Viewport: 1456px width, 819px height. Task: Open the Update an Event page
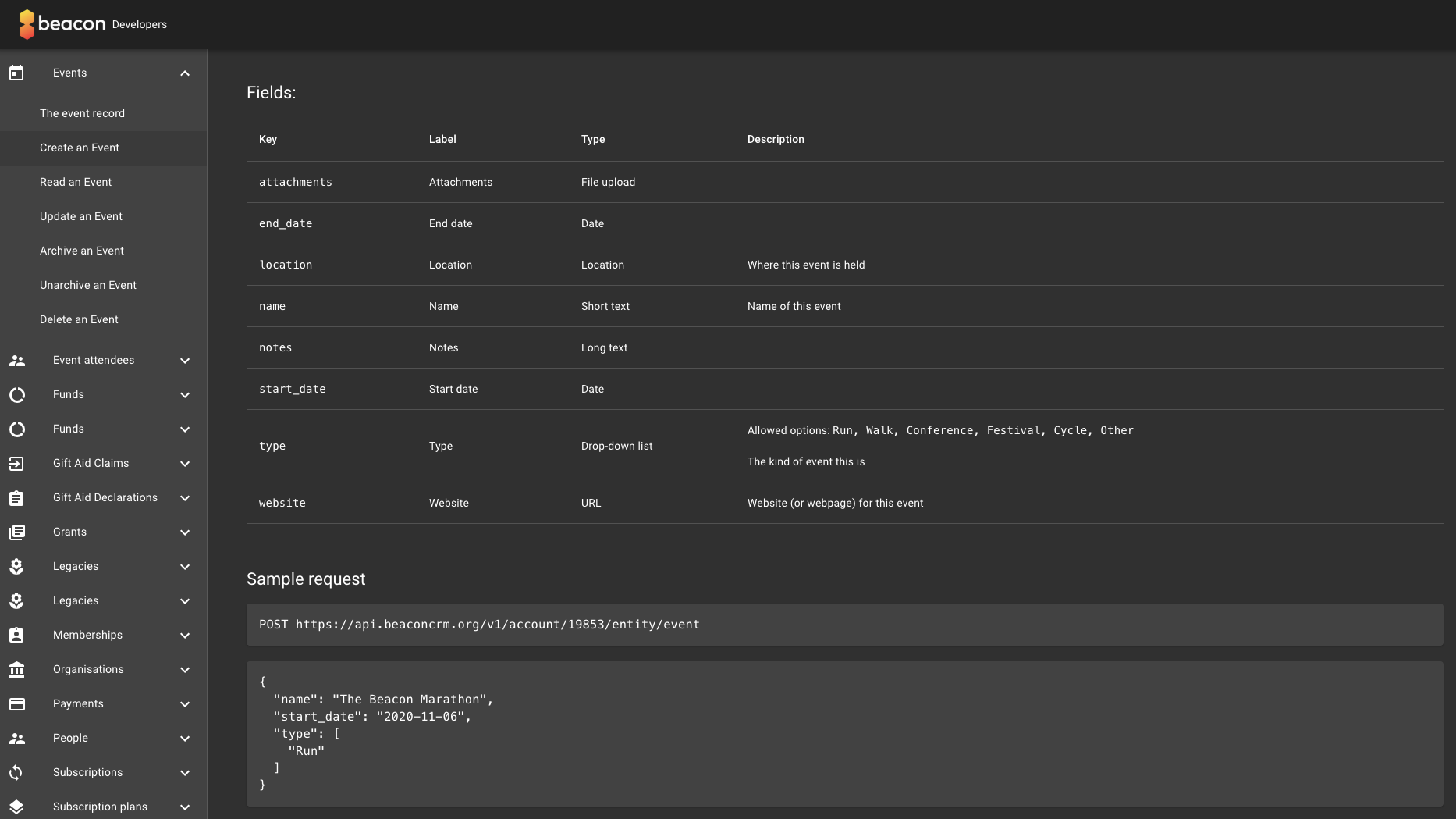81,216
